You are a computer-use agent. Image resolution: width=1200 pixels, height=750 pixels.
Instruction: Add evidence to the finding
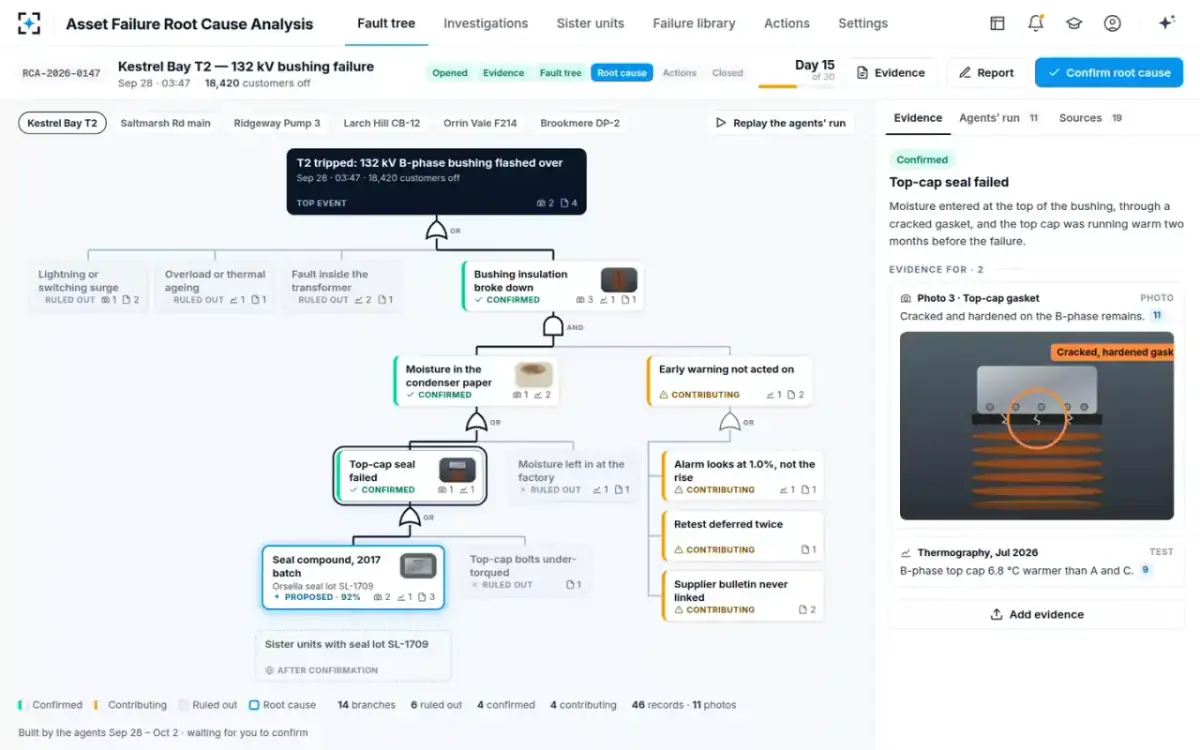pyautogui.click(x=1037, y=614)
